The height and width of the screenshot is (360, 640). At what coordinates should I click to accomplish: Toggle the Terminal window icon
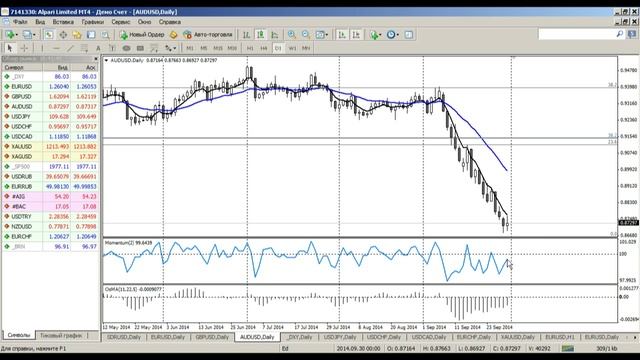tap(91, 35)
